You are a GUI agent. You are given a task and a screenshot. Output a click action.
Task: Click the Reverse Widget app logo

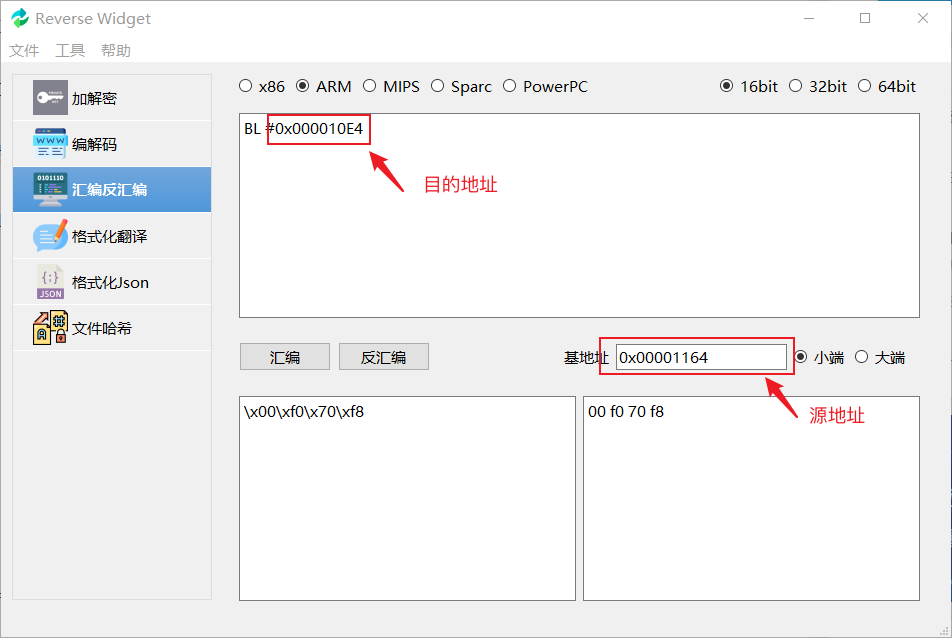coord(20,18)
